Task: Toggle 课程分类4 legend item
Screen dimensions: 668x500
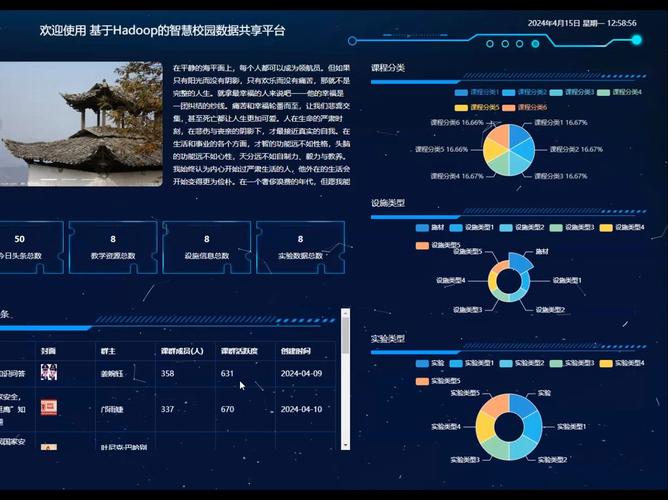Action: (x=619, y=92)
